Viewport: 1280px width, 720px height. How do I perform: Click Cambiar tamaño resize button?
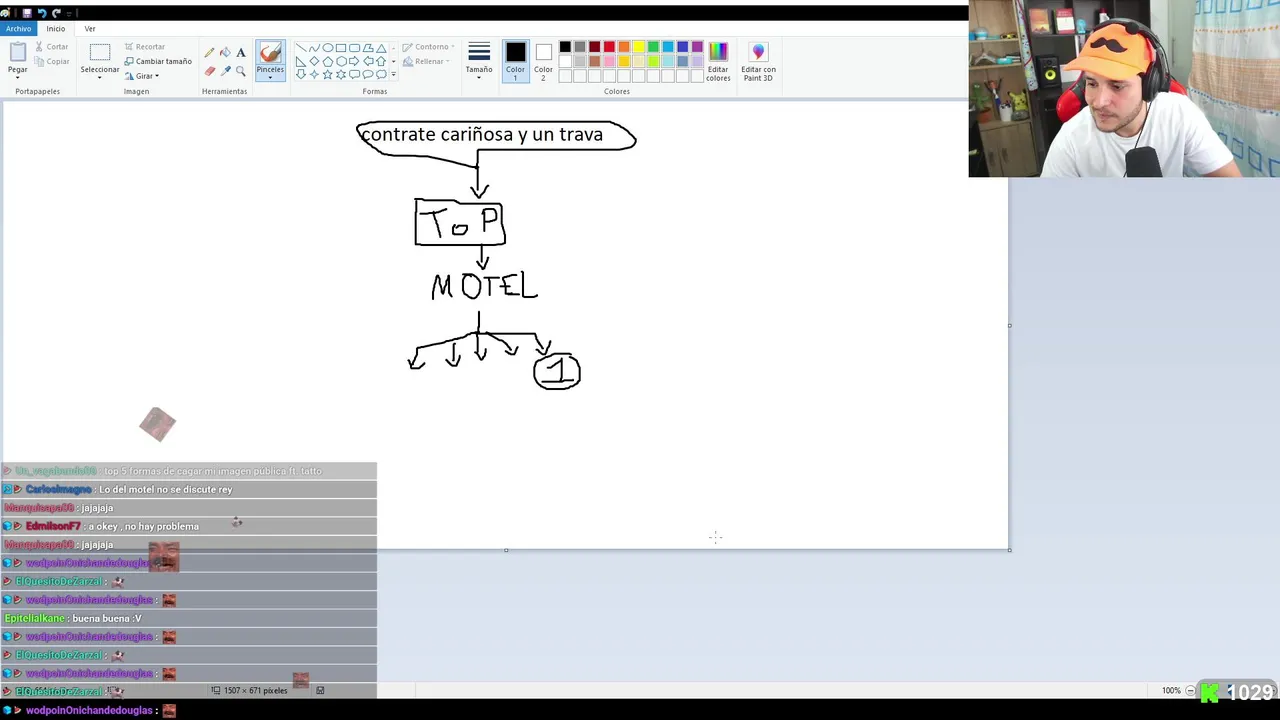158,62
